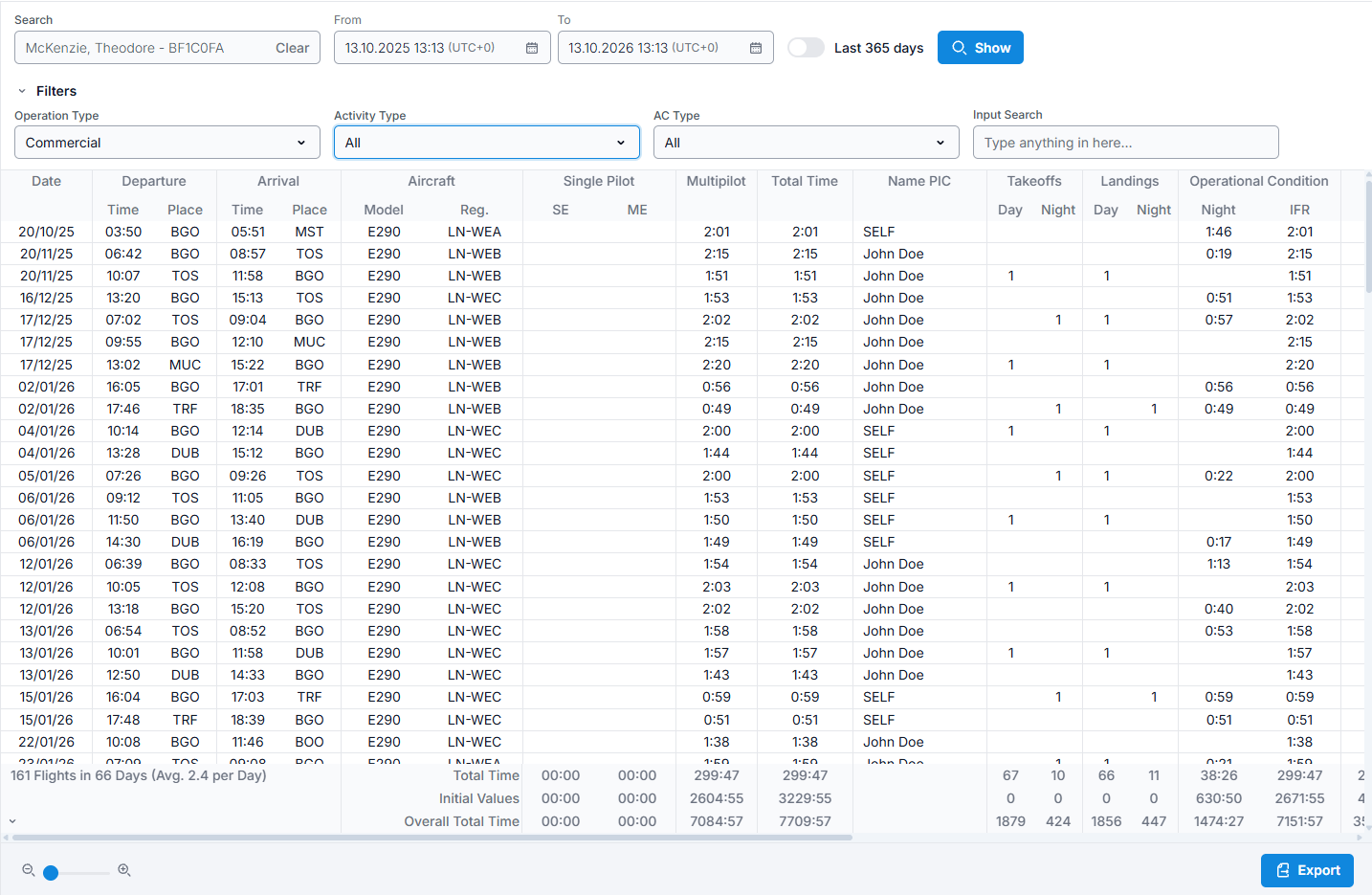Click the Single Pilot column header

click(x=599, y=181)
